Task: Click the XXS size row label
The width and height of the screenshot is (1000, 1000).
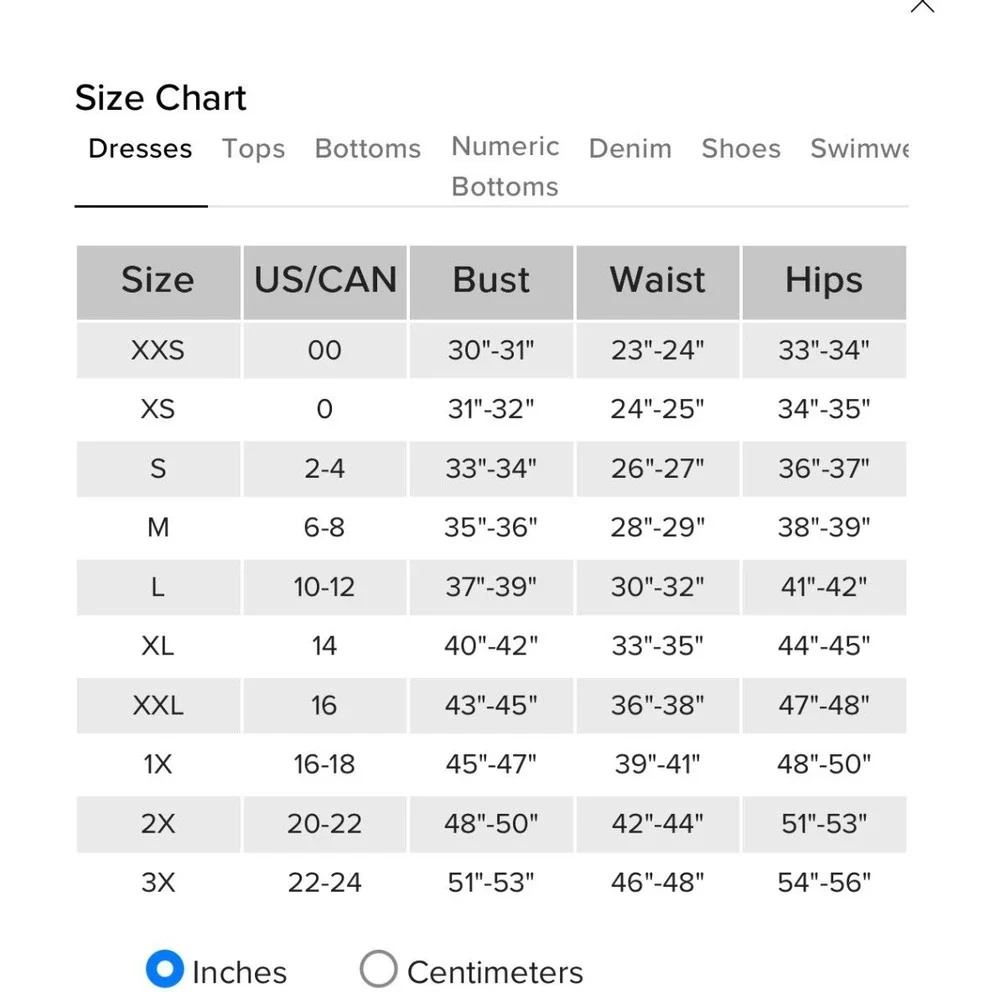Action: [158, 350]
